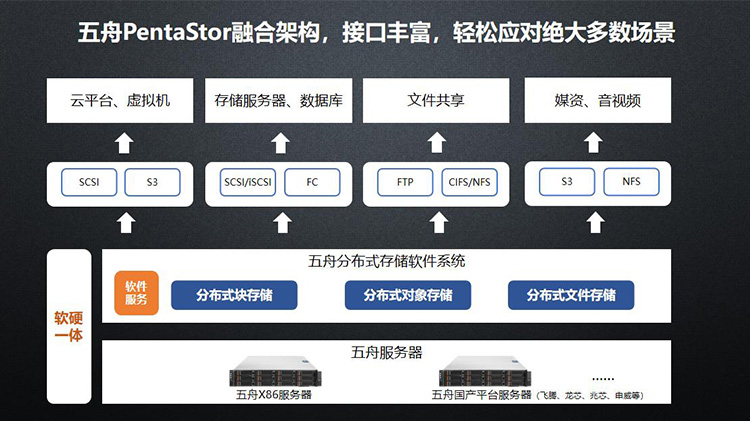This screenshot has height=421, width=750.
Task: Click the S3 pill next to SCSI
Action: pyautogui.click(x=152, y=183)
